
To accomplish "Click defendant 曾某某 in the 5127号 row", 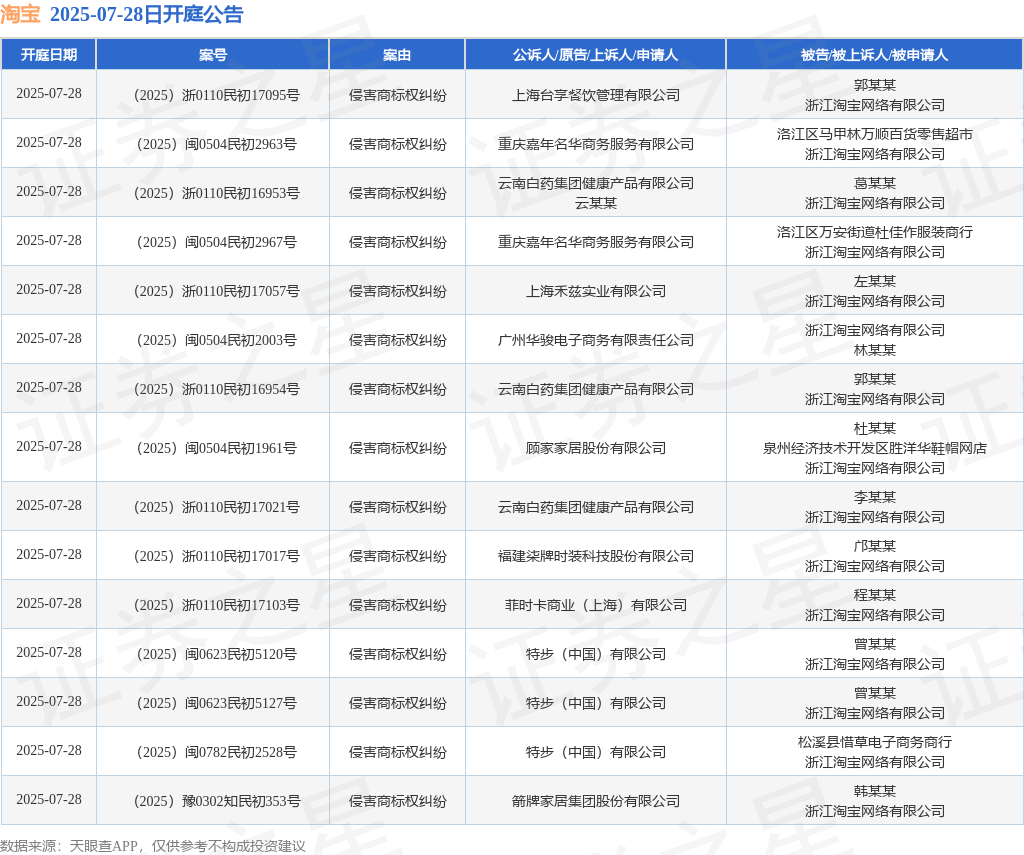I will (874, 693).
